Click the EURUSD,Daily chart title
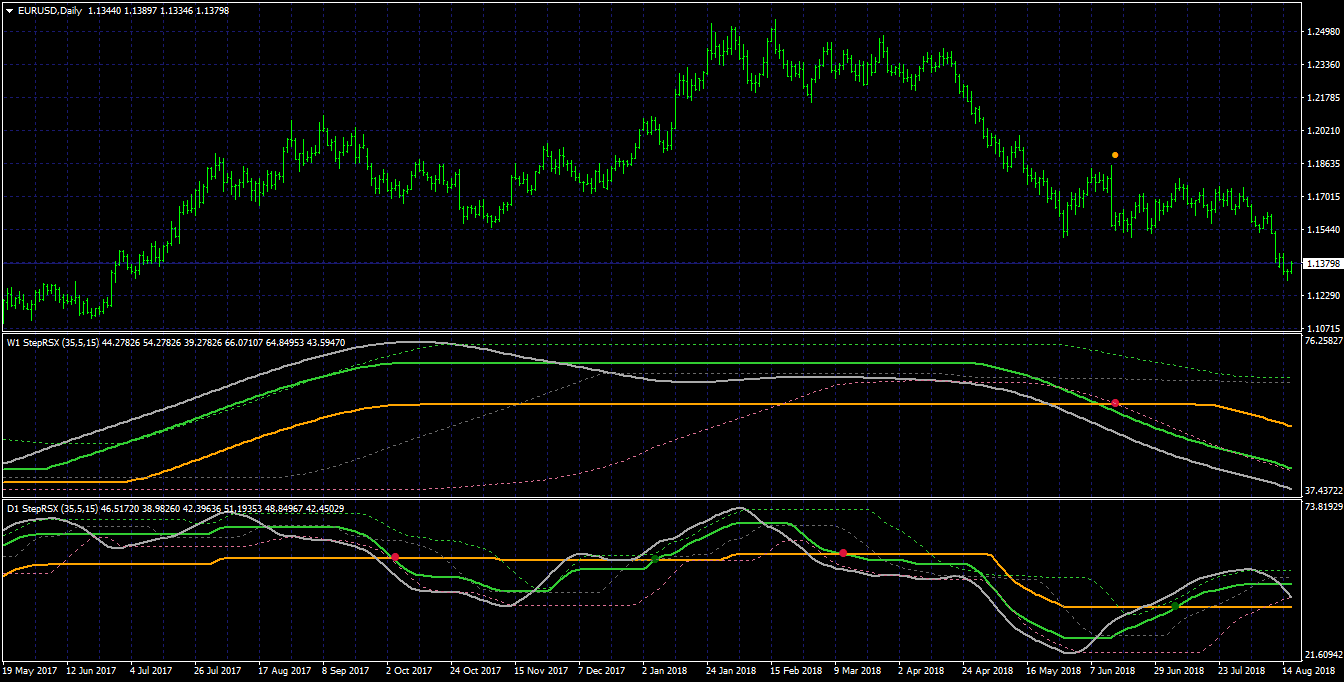 click(50, 10)
